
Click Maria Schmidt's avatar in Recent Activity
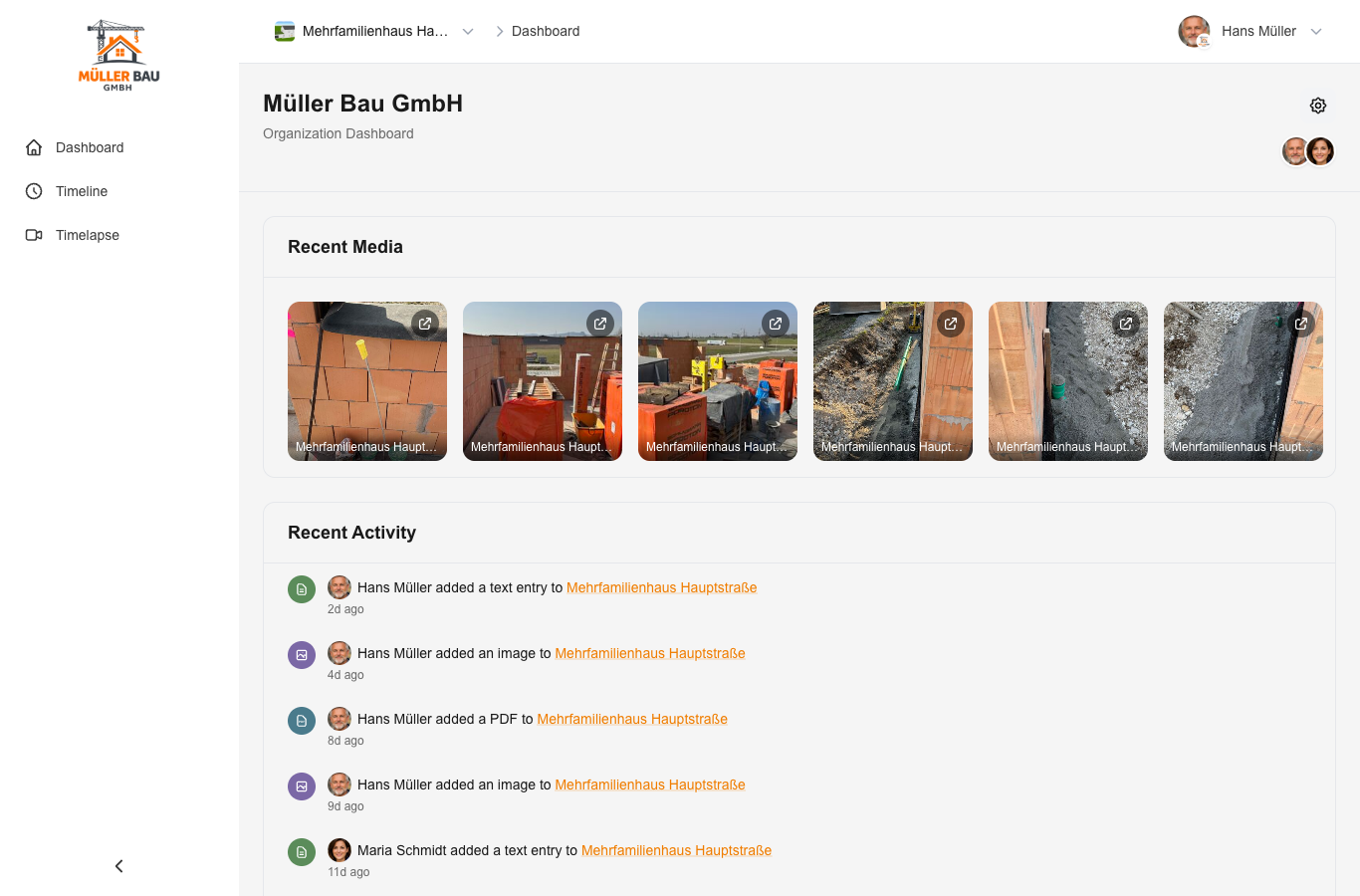[x=340, y=850]
